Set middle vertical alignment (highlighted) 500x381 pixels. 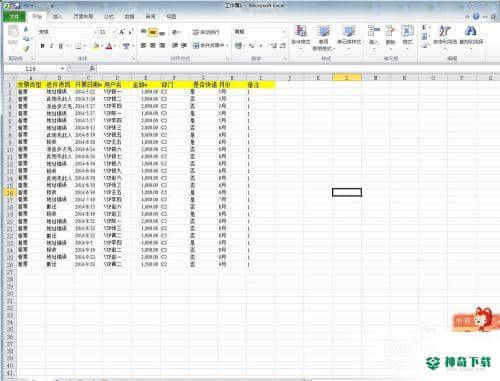(x=153, y=32)
